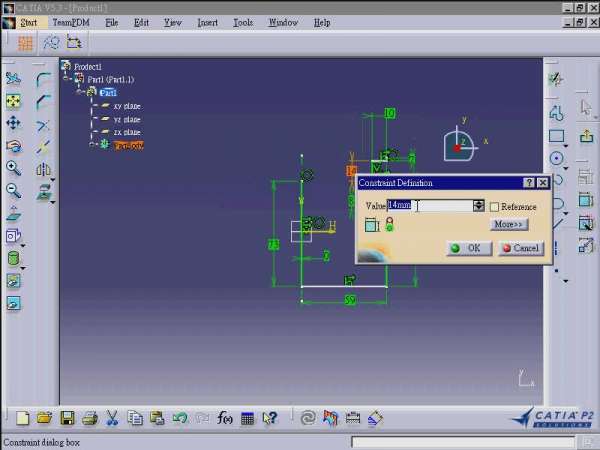600x450 pixels.
Task: Collapse the Part1 (Part1.1) tree node
Action: [x=67, y=79]
